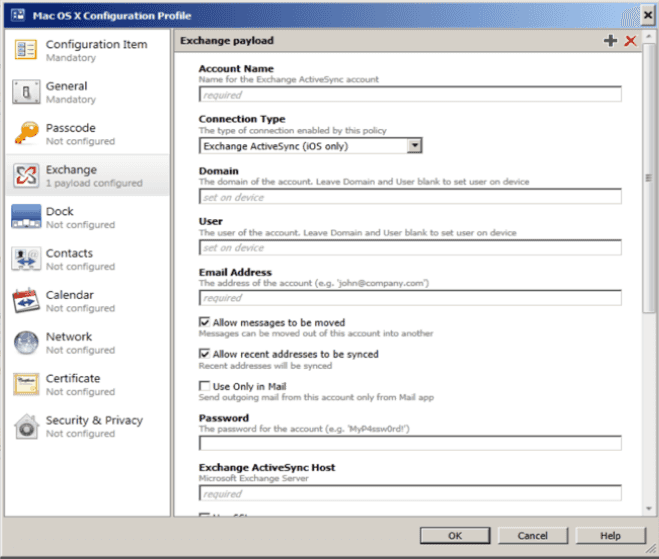The image size is (659, 559).
Task: Open the Contacts section label
Action: click(x=69, y=253)
